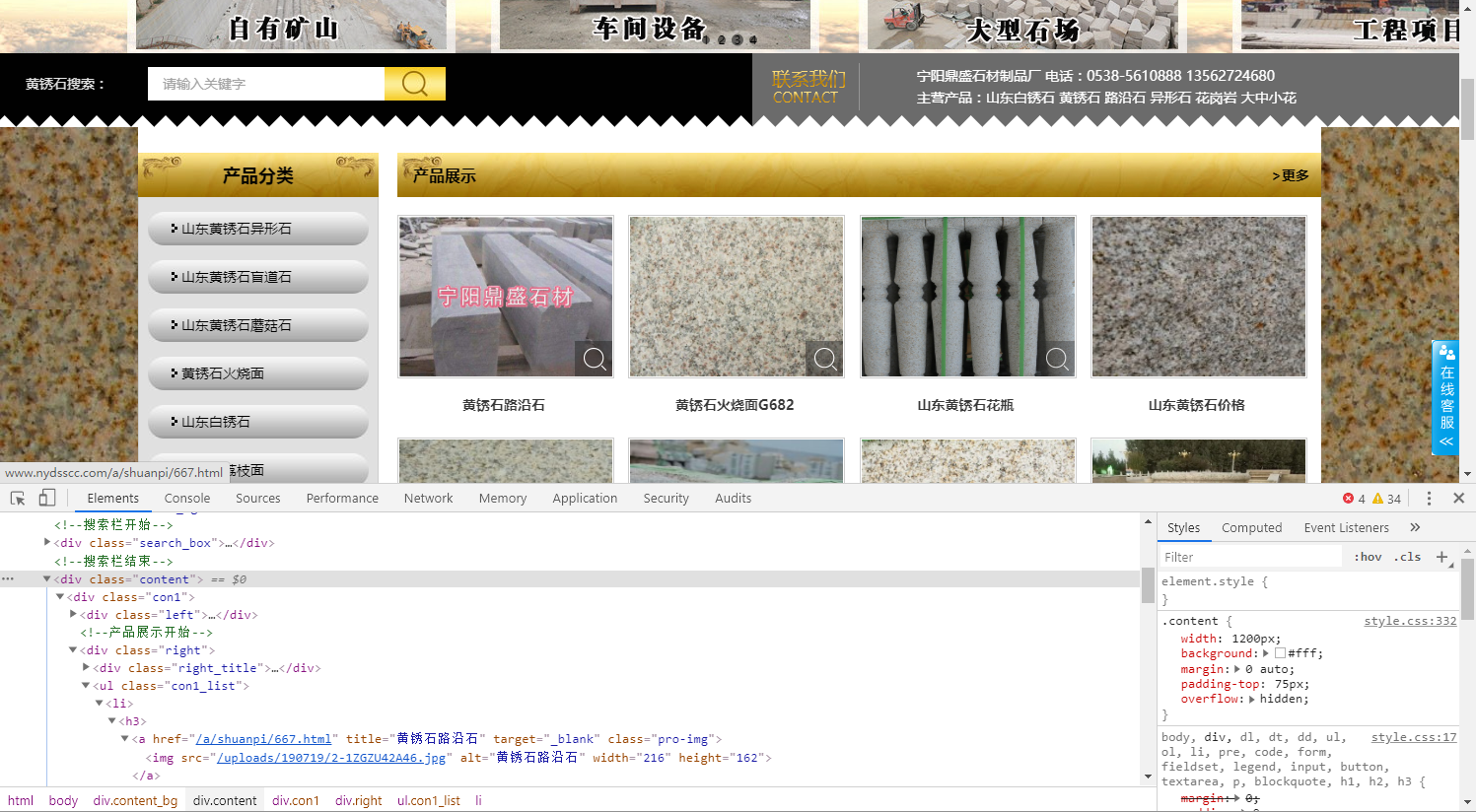Expand the margin property triangle in .content
The image size is (1476, 812).
[x=1237, y=669]
